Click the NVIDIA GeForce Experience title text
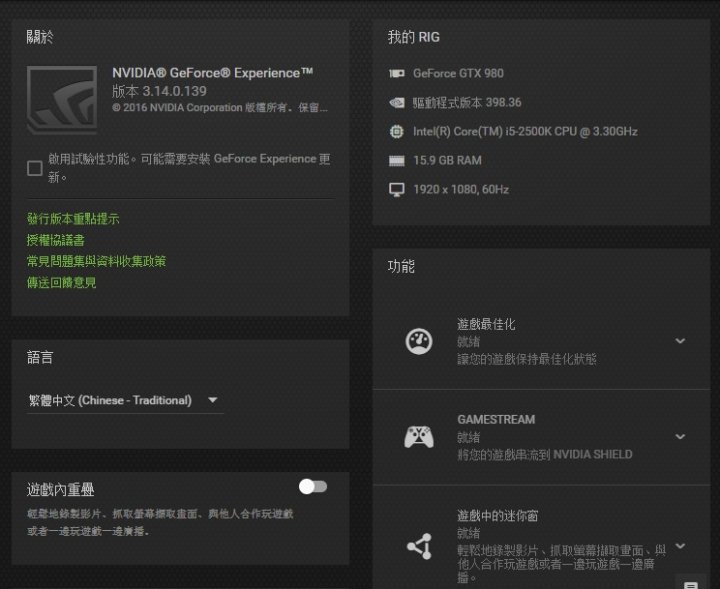The image size is (720, 589). pyautogui.click(x=213, y=73)
